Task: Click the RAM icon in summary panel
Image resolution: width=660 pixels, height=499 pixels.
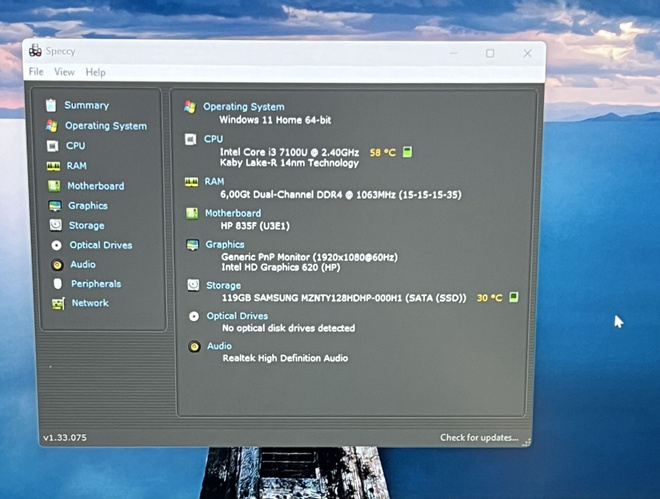Action: [192, 182]
